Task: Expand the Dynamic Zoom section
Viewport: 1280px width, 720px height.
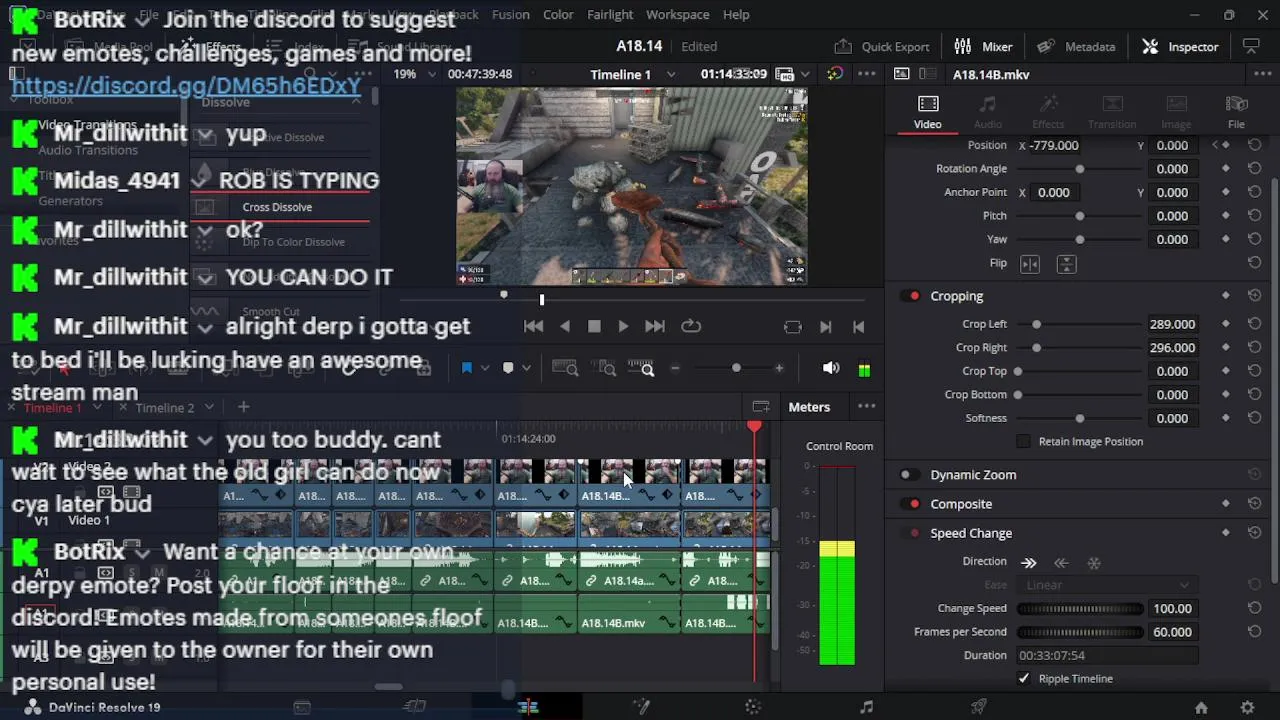Action: [973, 475]
